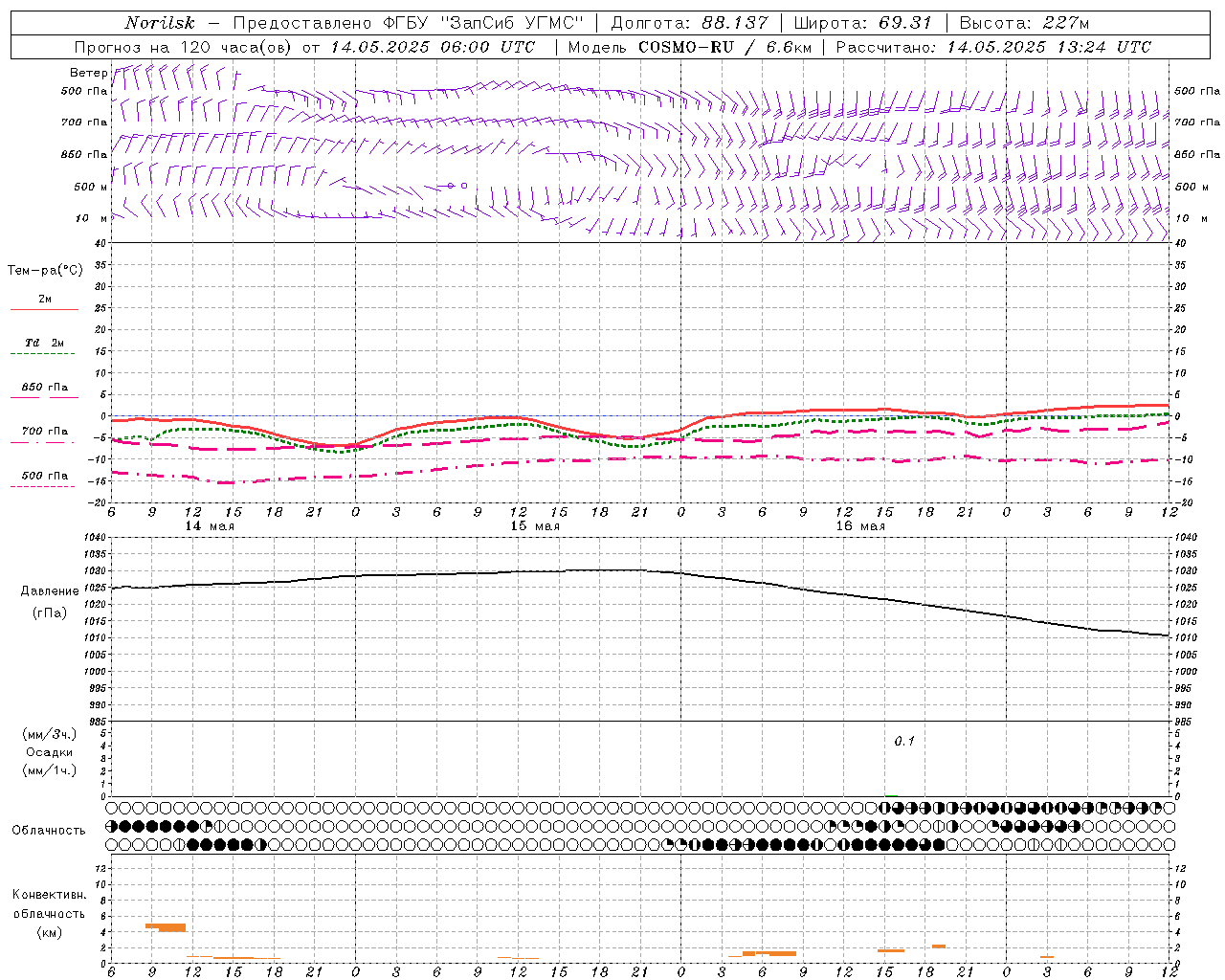Click the Широта: 69.31 field
Screen dimensions: 1225x980
pyautogui.click(x=862, y=23)
